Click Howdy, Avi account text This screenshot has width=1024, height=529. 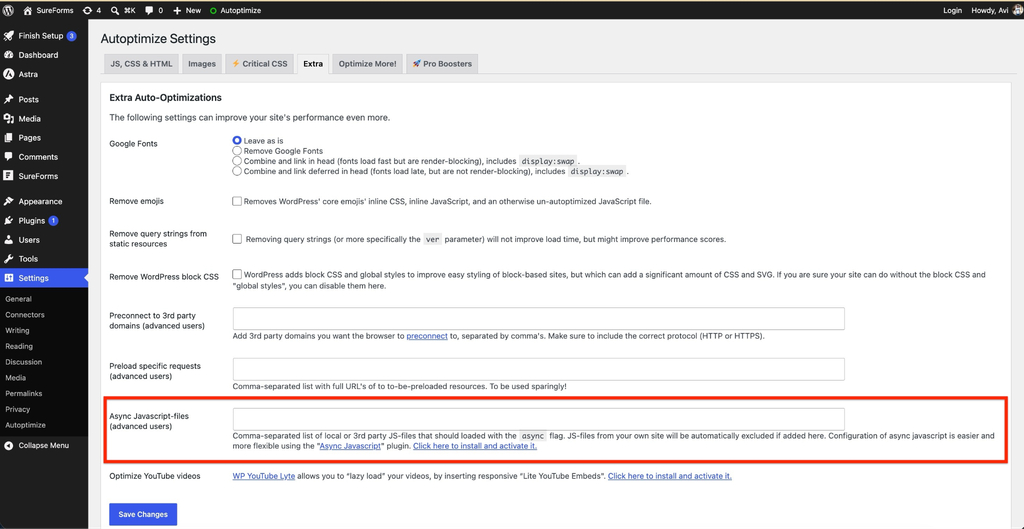point(989,10)
